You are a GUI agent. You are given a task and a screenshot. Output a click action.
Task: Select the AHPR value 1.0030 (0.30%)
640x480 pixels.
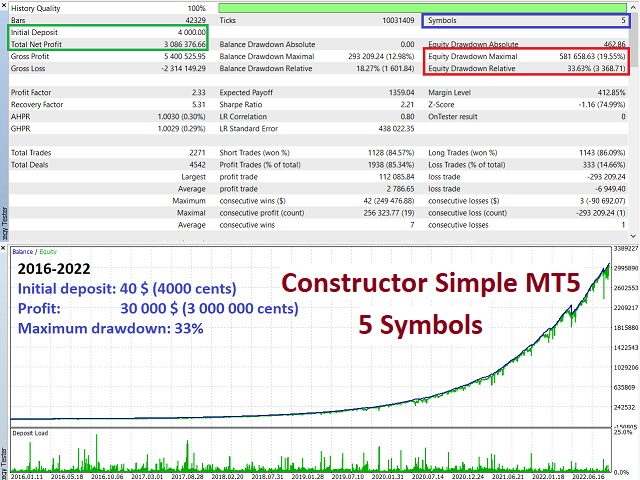click(x=182, y=117)
